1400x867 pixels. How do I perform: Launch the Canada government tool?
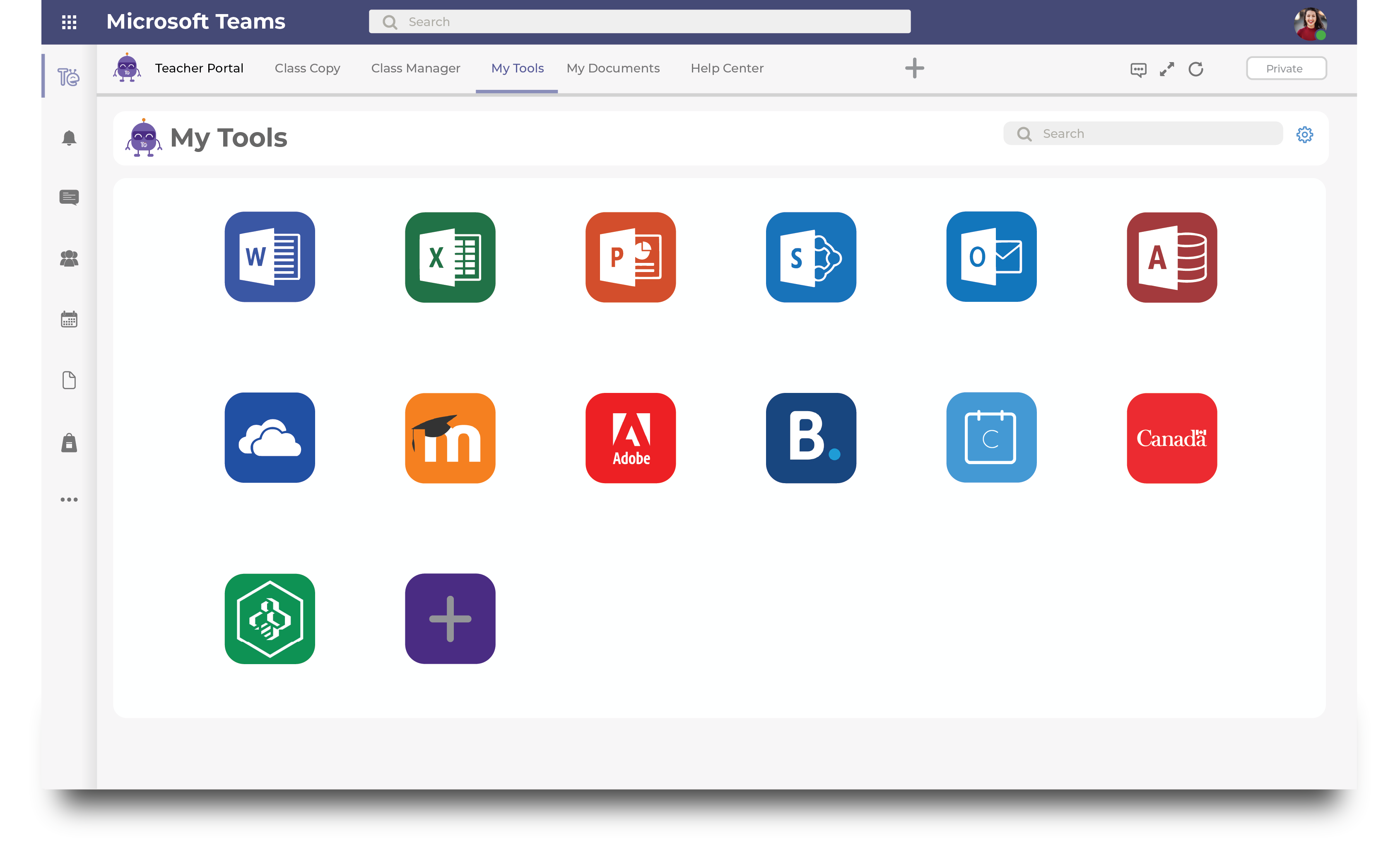[x=1171, y=438]
